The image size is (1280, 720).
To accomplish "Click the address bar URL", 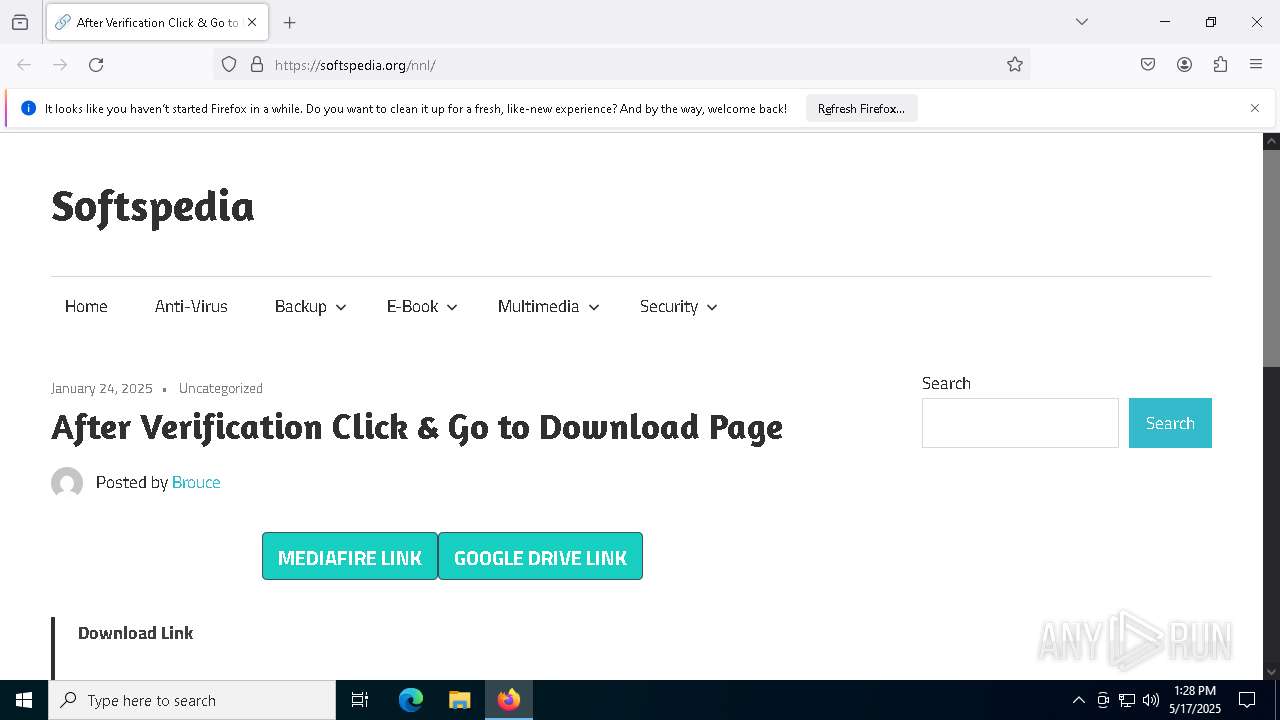I will 355,65.
